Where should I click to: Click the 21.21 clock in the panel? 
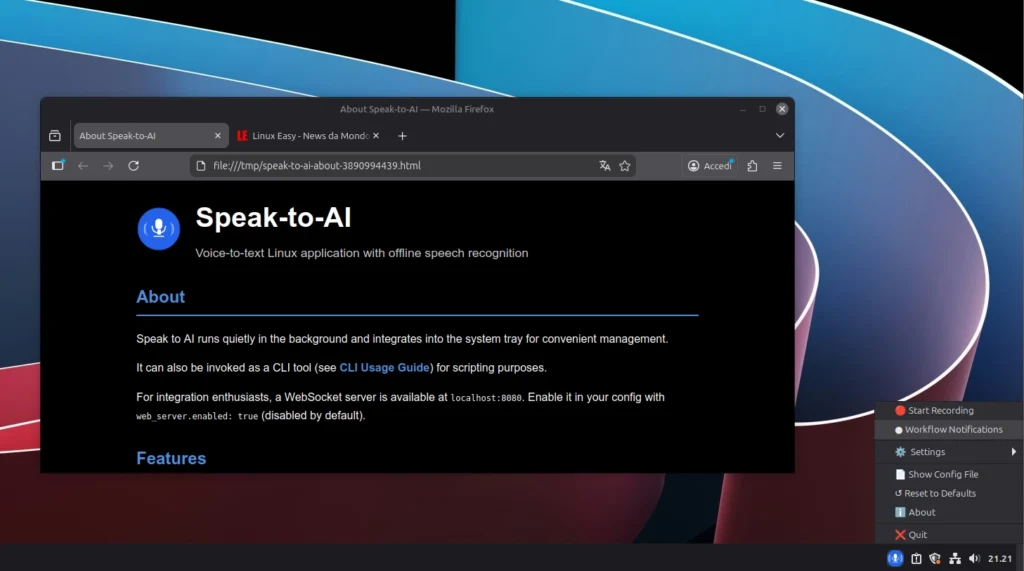(1000, 559)
